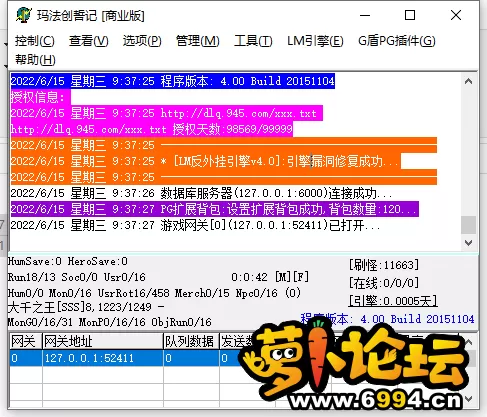Viewport: 487px width, 417px height.
Task: Click the HumSave:0 HeroSave:0 status line
Action: coord(68,261)
